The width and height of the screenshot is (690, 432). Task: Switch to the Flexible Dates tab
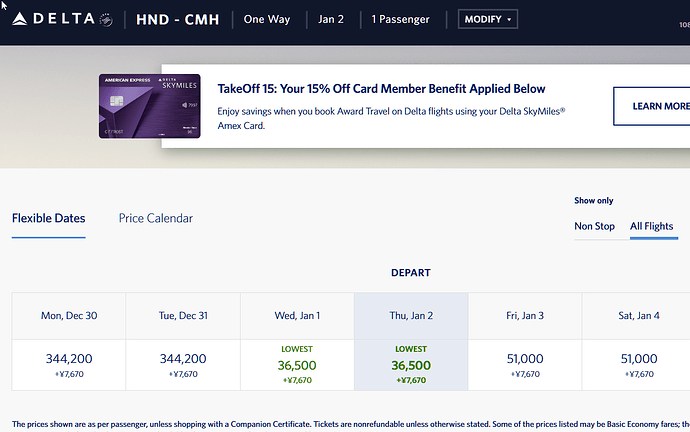[48, 218]
